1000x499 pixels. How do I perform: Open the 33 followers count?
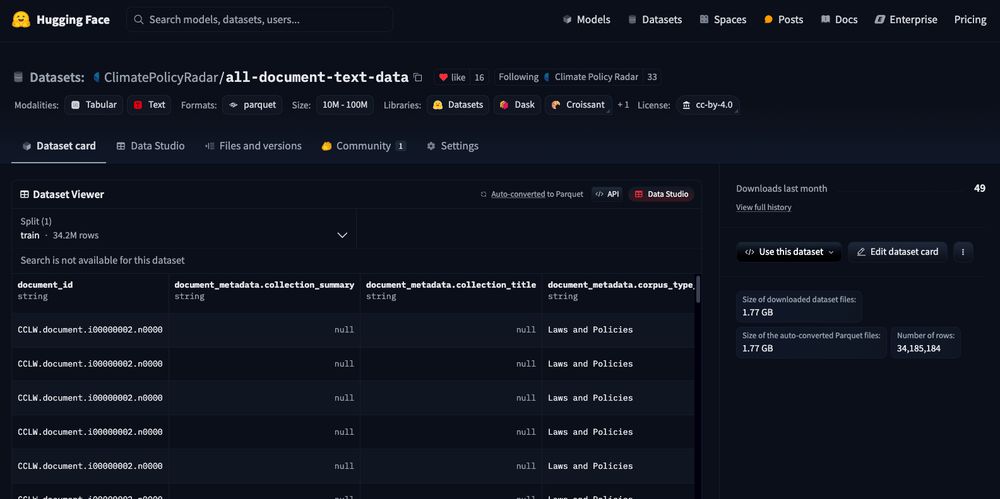(x=652, y=77)
